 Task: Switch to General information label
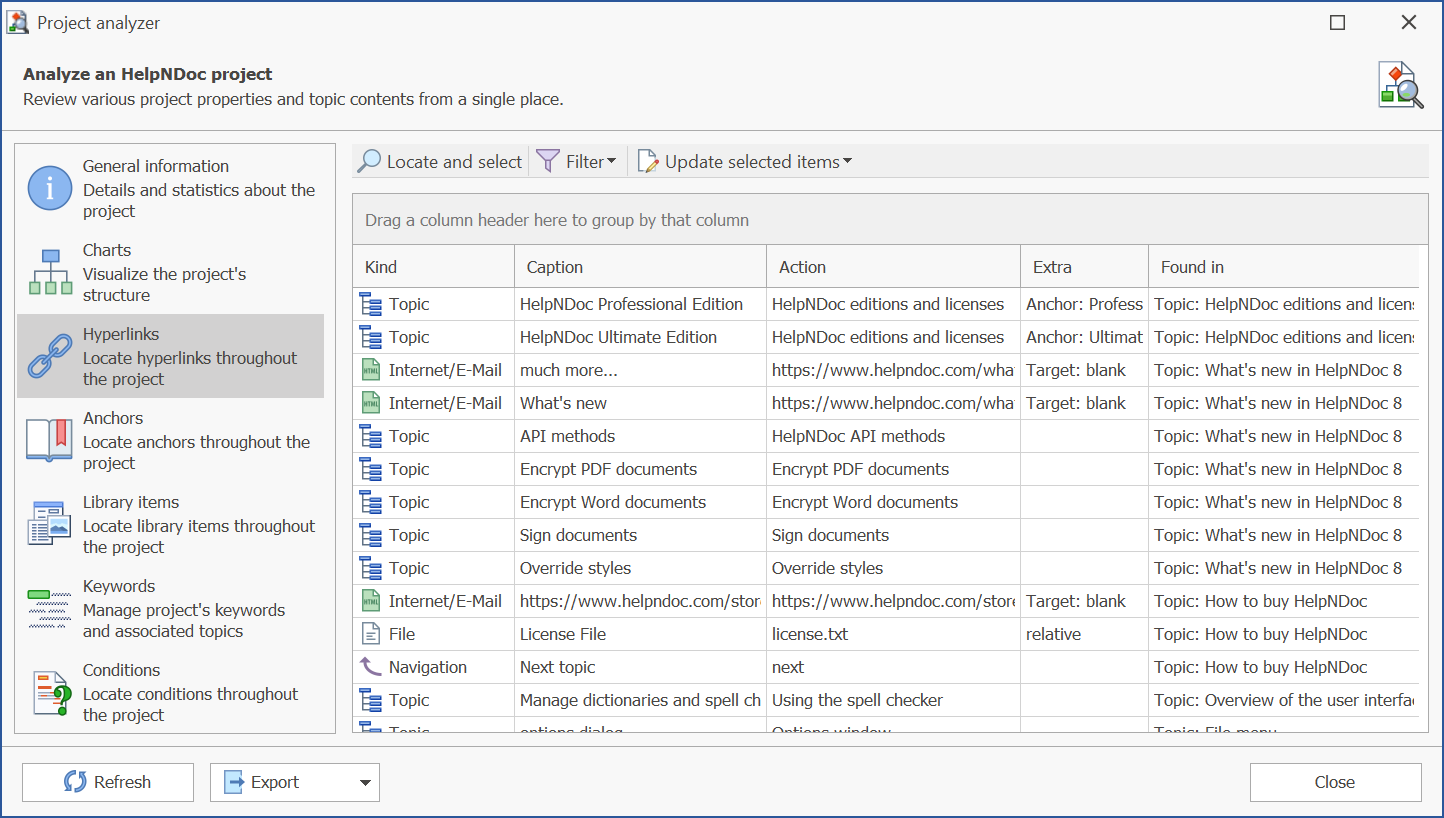tap(156, 166)
